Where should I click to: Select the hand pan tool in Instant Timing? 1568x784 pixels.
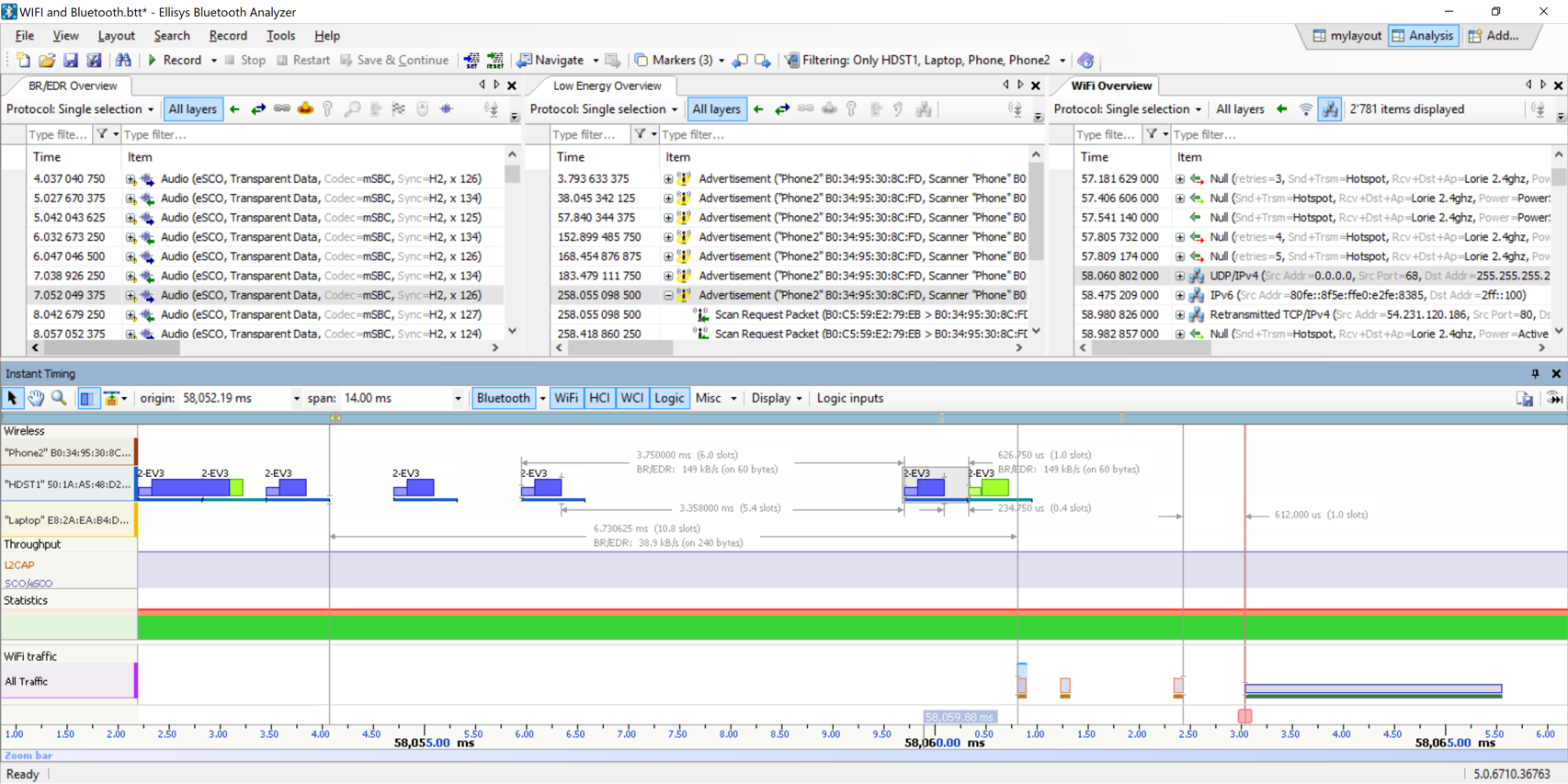tap(35, 398)
